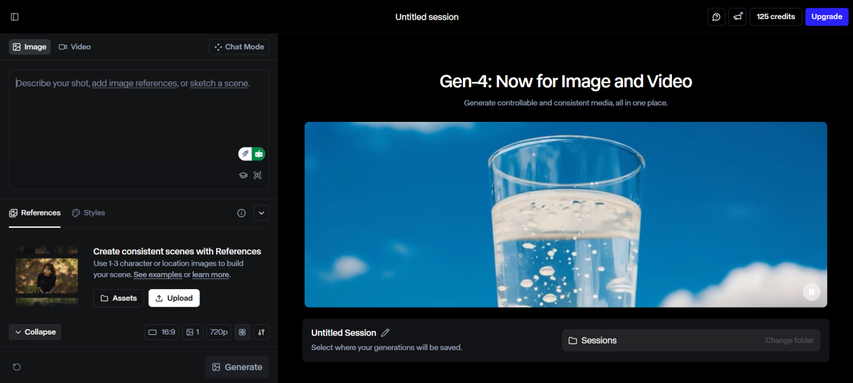Viewport: 853px width, 383px height.
Task: Open the 'See examples' link
Action: tap(158, 275)
